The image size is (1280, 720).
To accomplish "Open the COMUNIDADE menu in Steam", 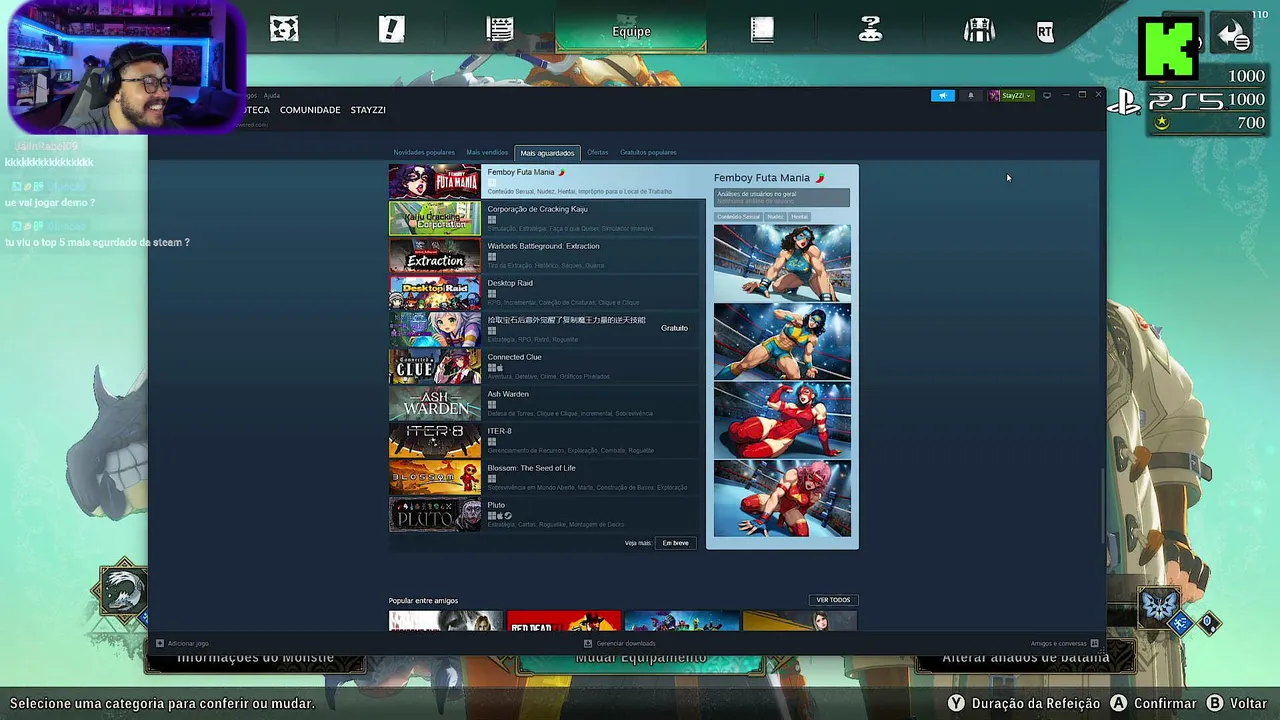I will coord(310,110).
